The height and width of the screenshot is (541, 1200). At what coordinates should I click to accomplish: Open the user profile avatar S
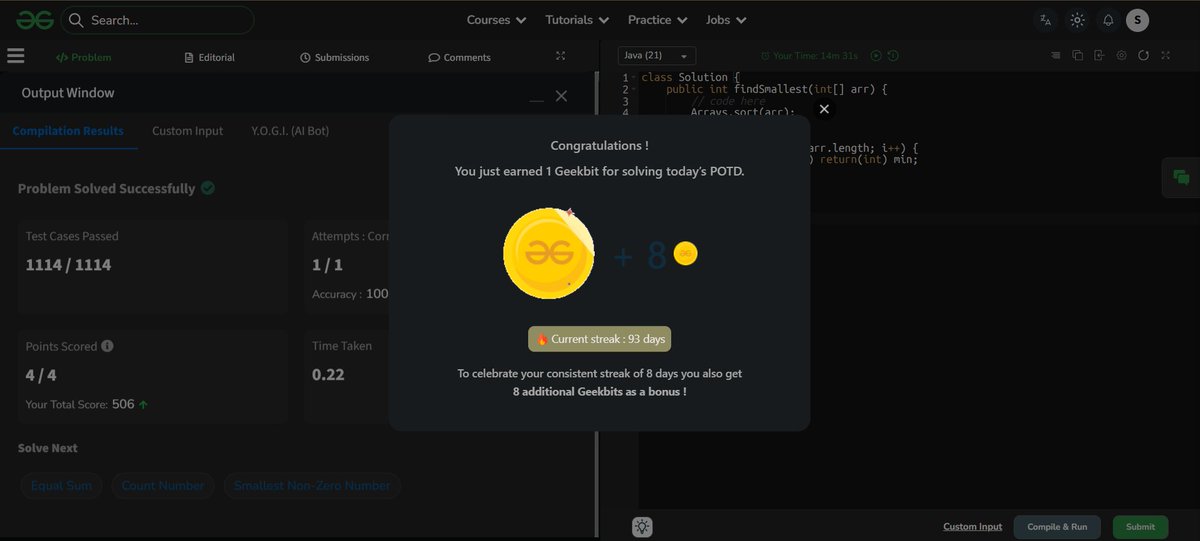coord(1137,20)
